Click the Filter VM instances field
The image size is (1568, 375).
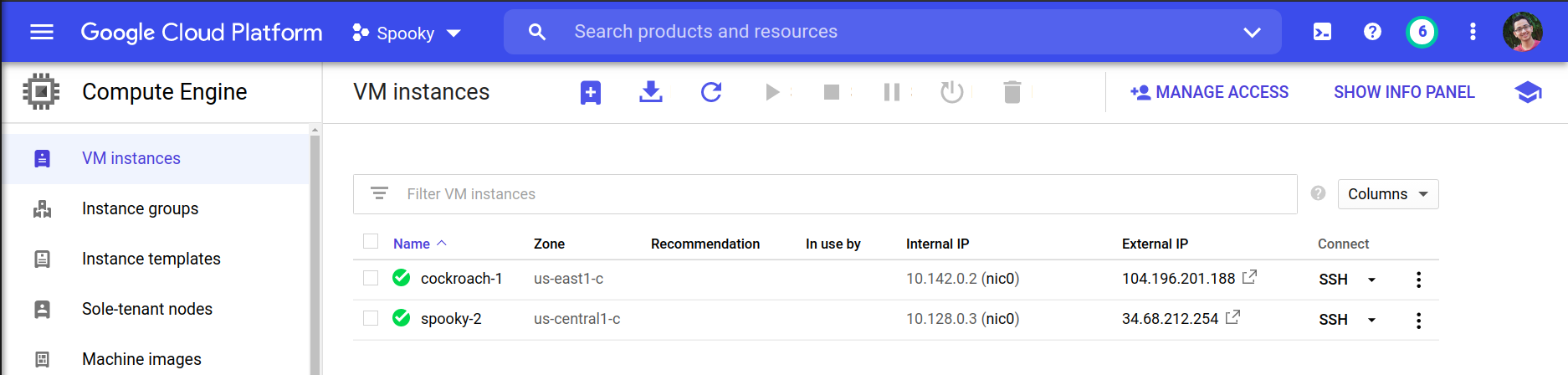point(837,194)
